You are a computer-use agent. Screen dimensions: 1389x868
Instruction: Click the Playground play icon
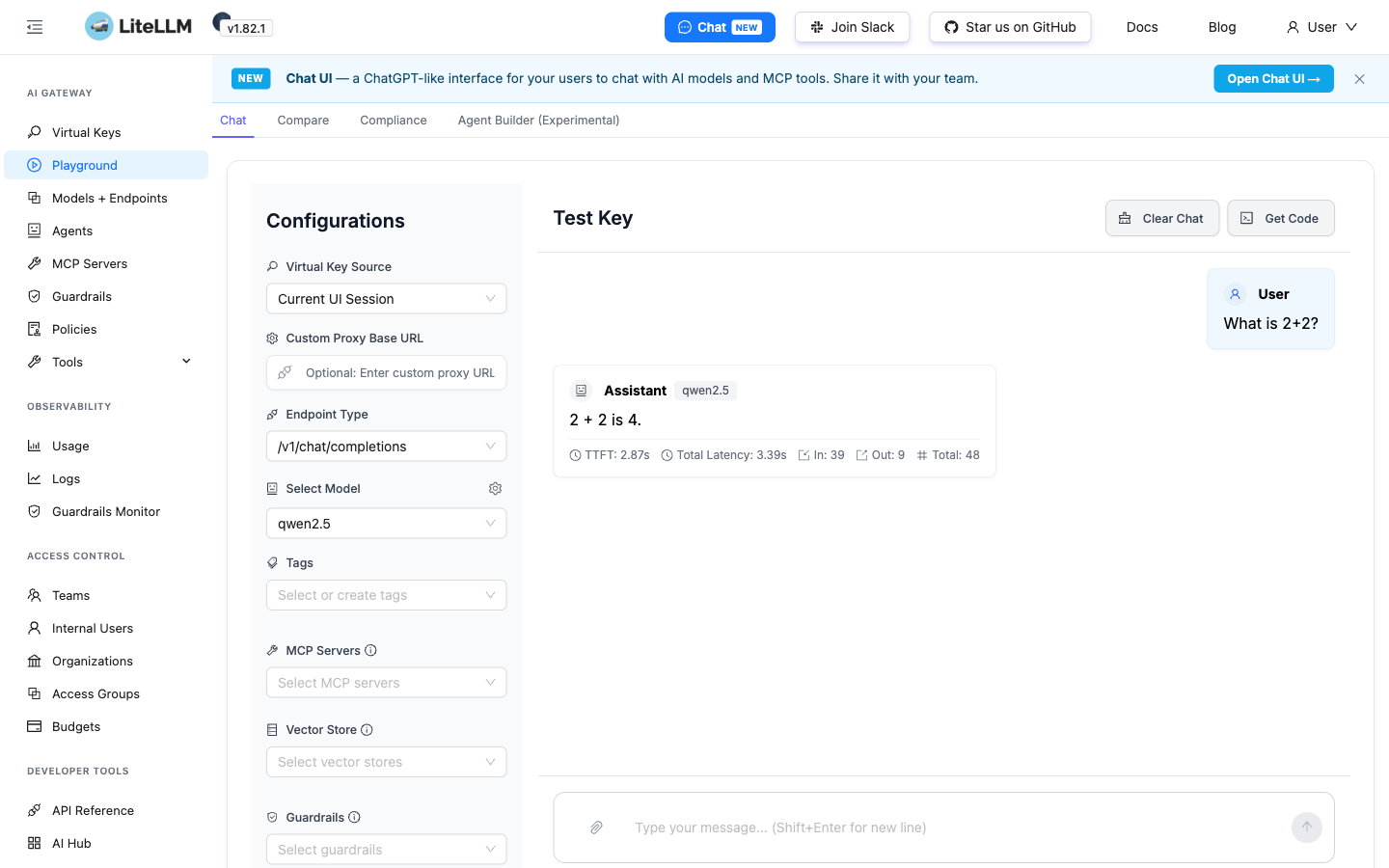tap(35, 165)
